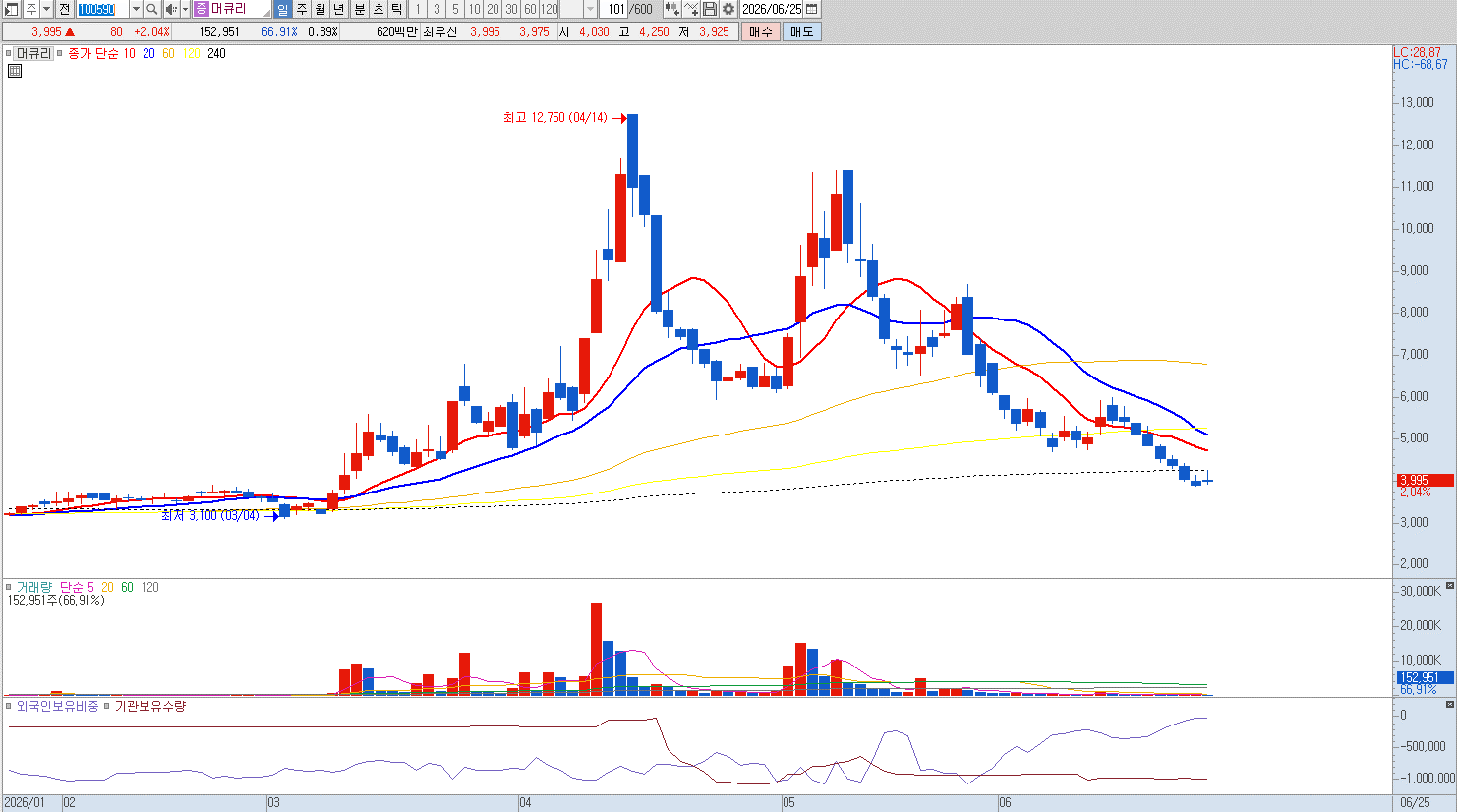This screenshot has height=812, width=1457.
Task: Open the chart settings gear icon
Action: click(728, 9)
